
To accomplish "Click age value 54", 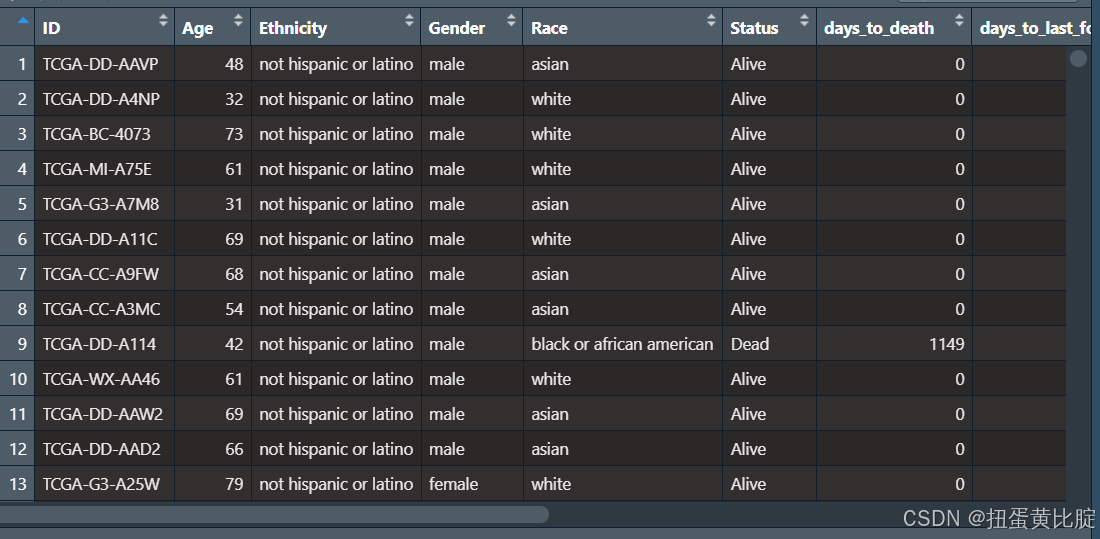I will click(234, 310).
